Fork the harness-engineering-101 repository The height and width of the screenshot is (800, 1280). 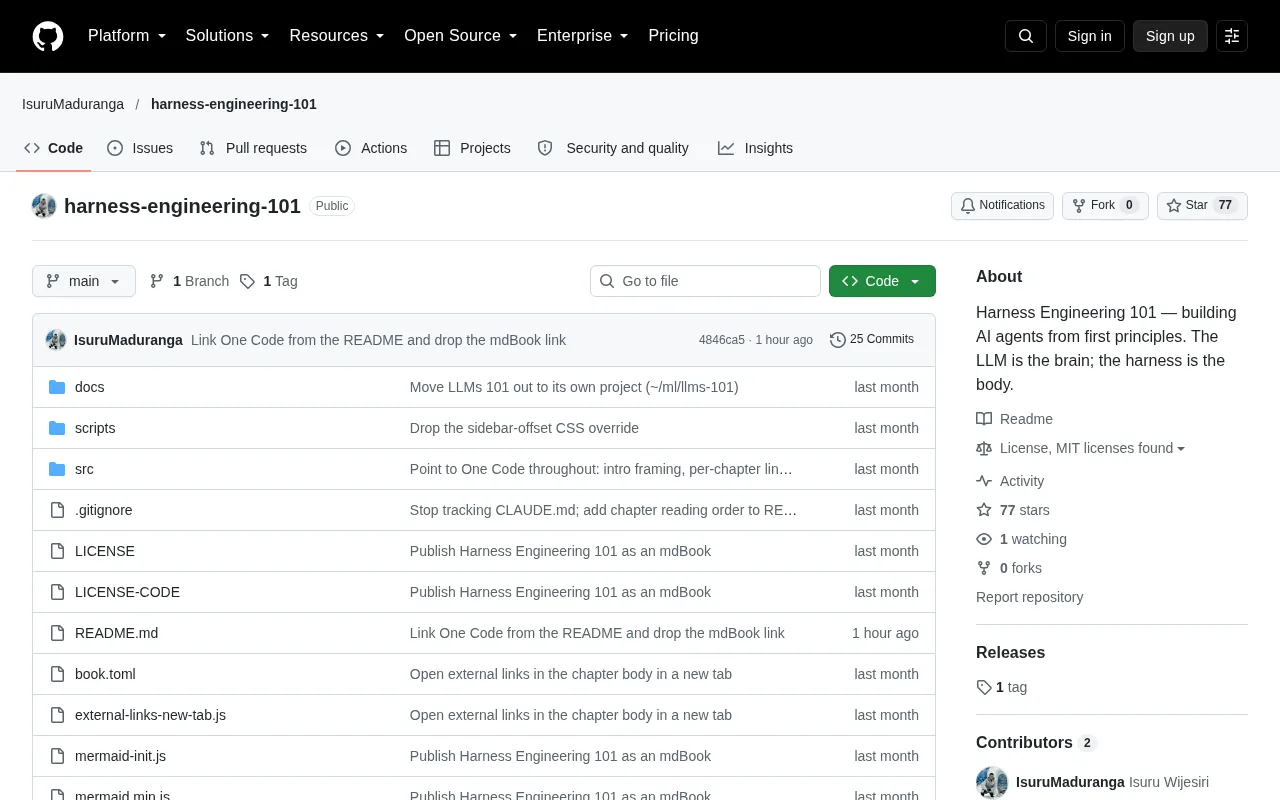click(1105, 206)
